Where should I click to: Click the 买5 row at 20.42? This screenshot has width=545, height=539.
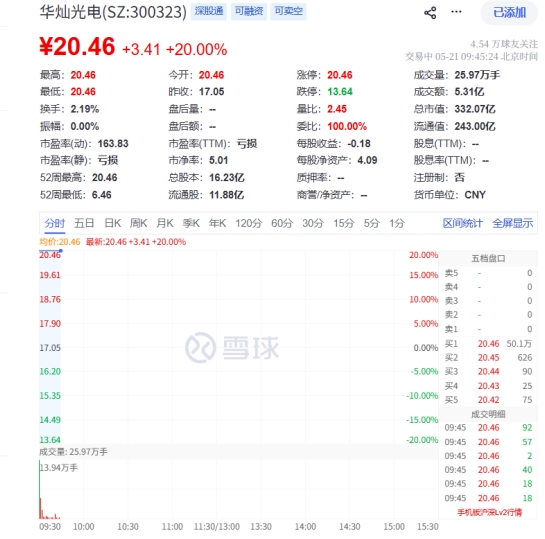tap(488, 400)
